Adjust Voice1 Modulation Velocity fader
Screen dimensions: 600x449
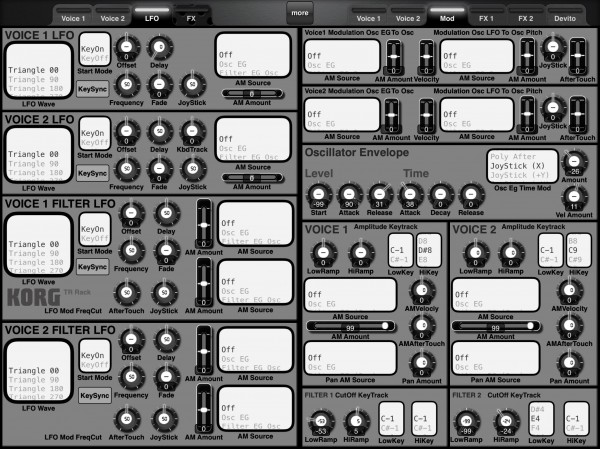point(427,57)
